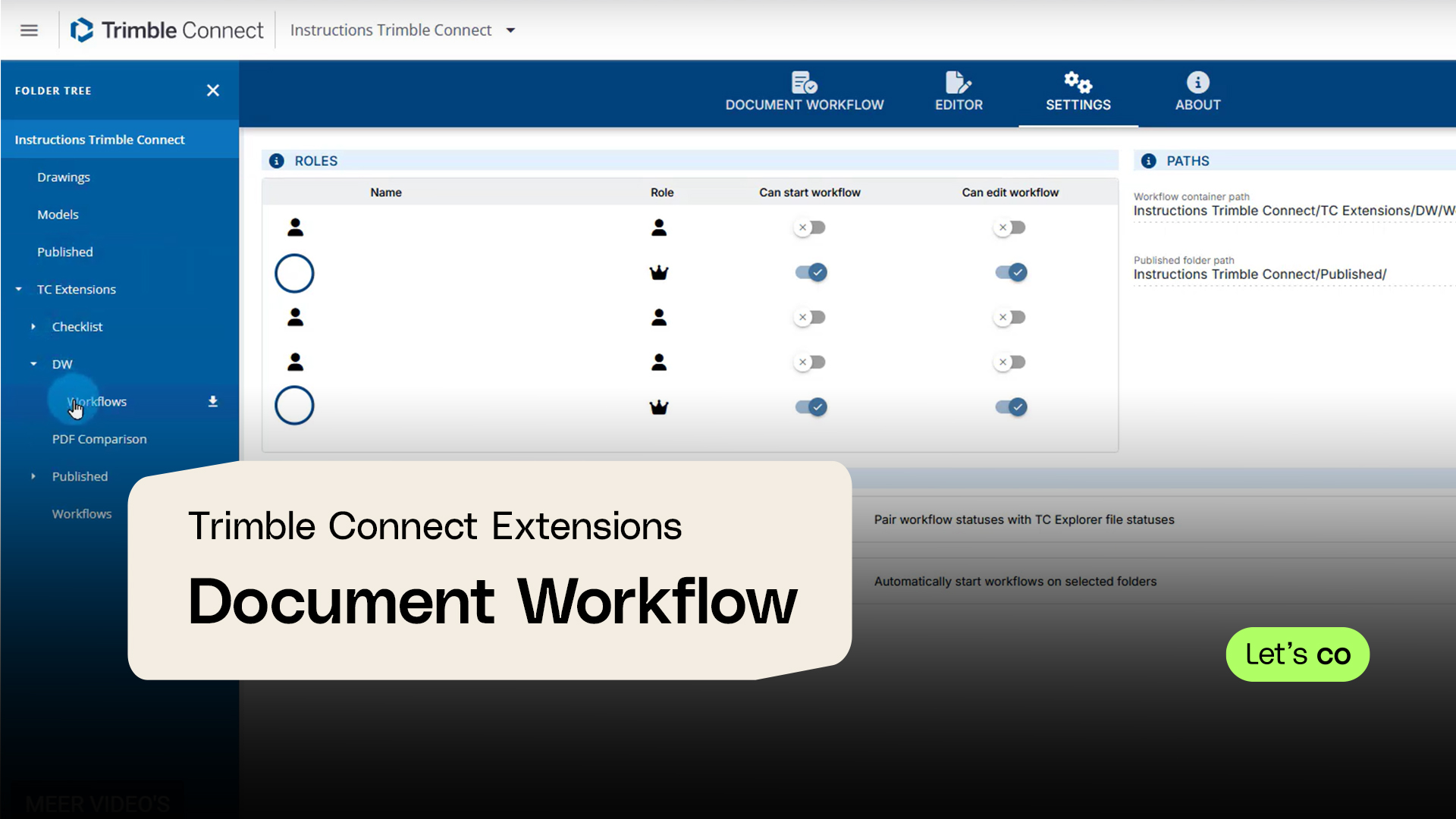
Task: Click the download icon beside Workflows
Action: tap(213, 401)
